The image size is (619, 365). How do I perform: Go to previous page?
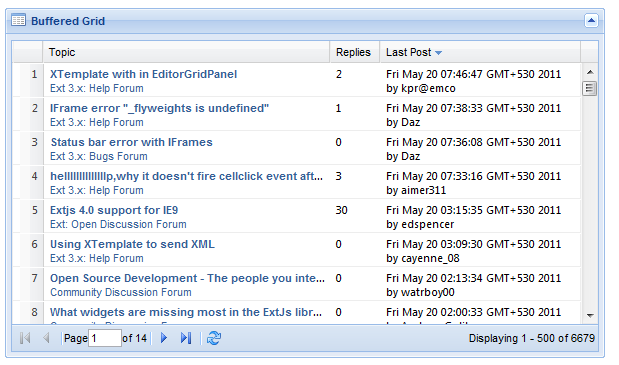click(x=47, y=338)
